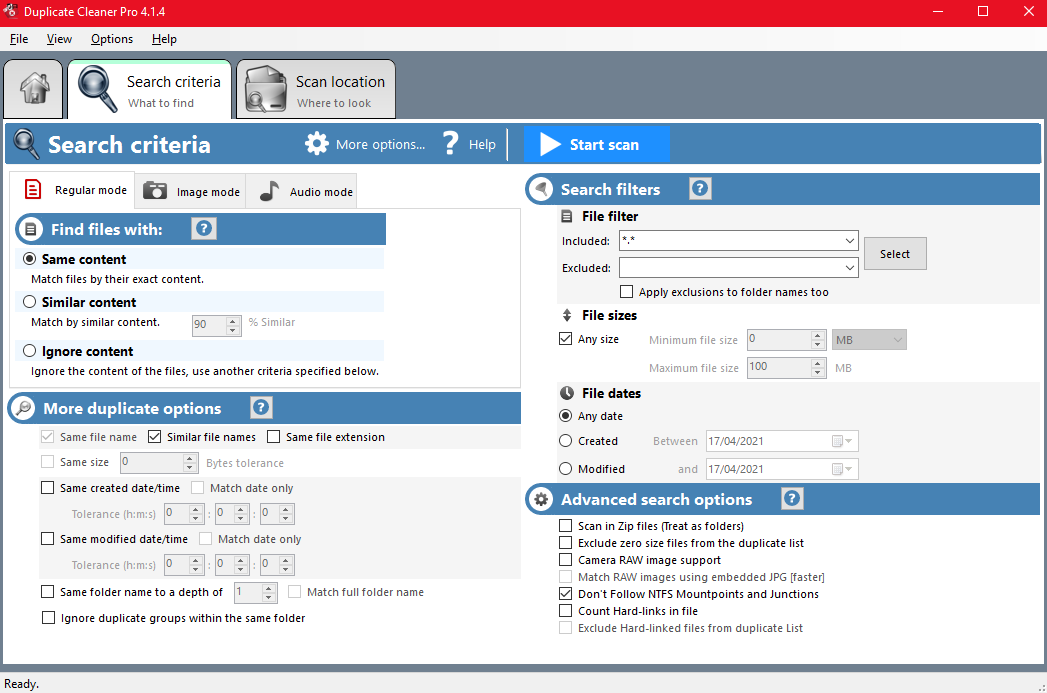
Task: Open the minimum file size MB dropdown
Action: click(x=869, y=340)
